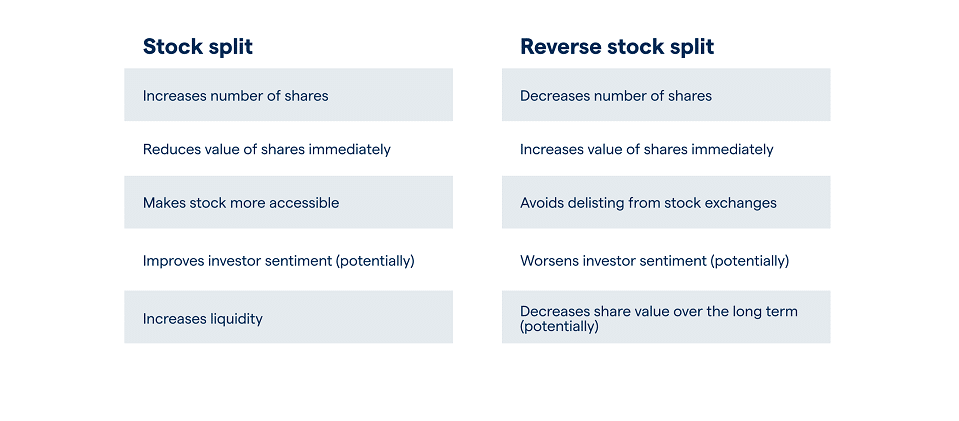Click "Increases value of shares immediately" text
Viewport: 959px width, 421px height.
pyautogui.click(x=646, y=149)
